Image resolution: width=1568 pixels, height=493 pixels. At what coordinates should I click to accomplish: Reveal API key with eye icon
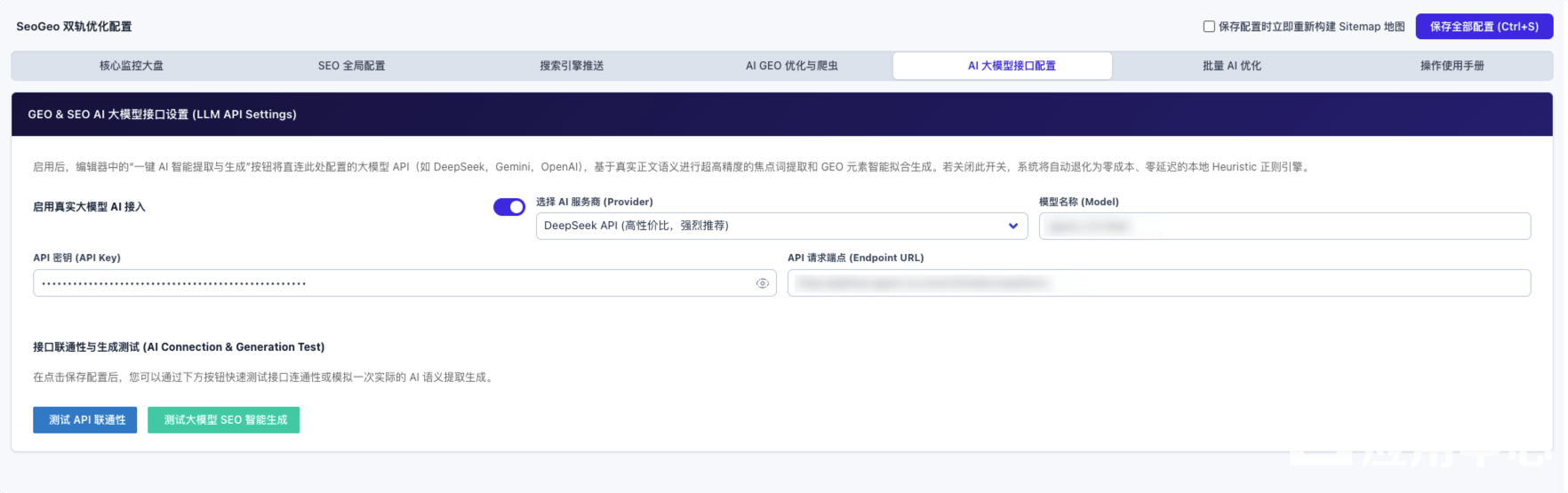[763, 283]
